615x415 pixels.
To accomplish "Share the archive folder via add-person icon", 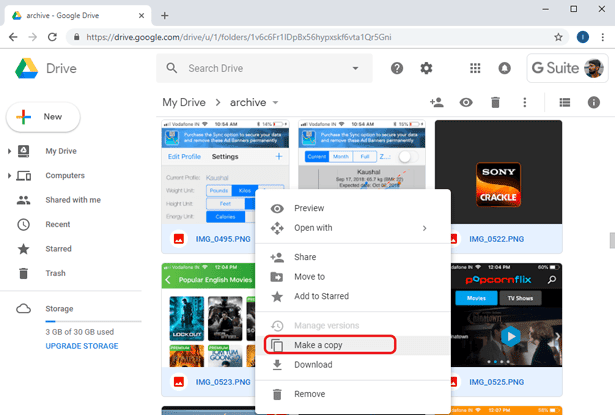I will 437,102.
